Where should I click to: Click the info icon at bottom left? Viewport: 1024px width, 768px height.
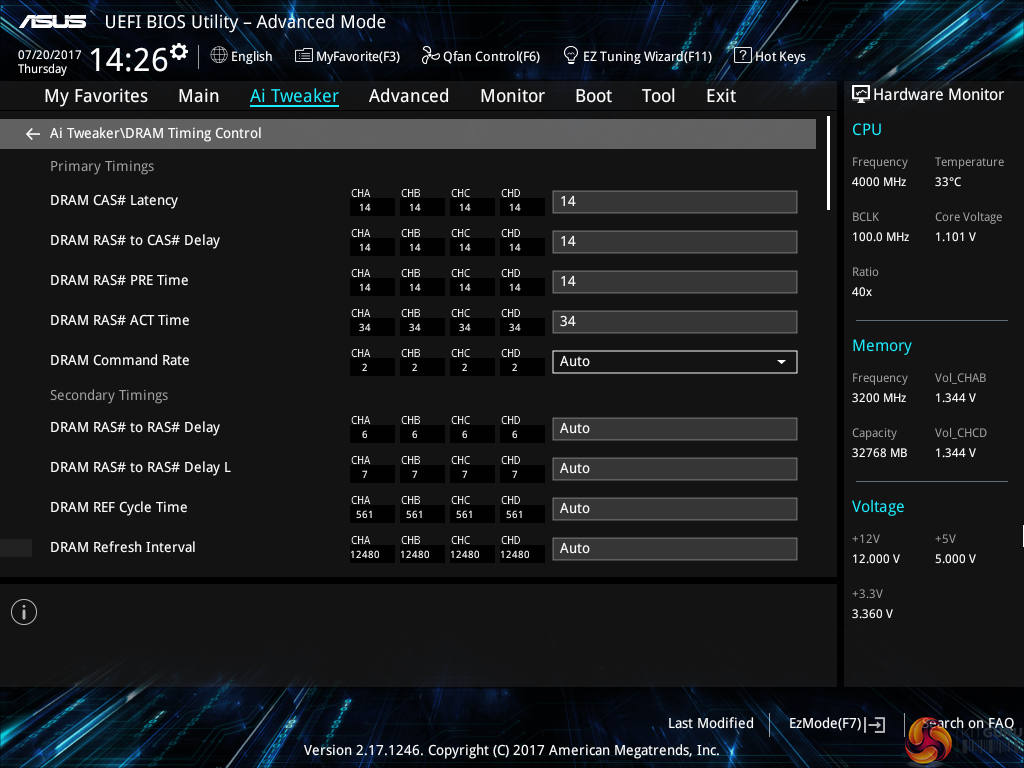coord(24,612)
